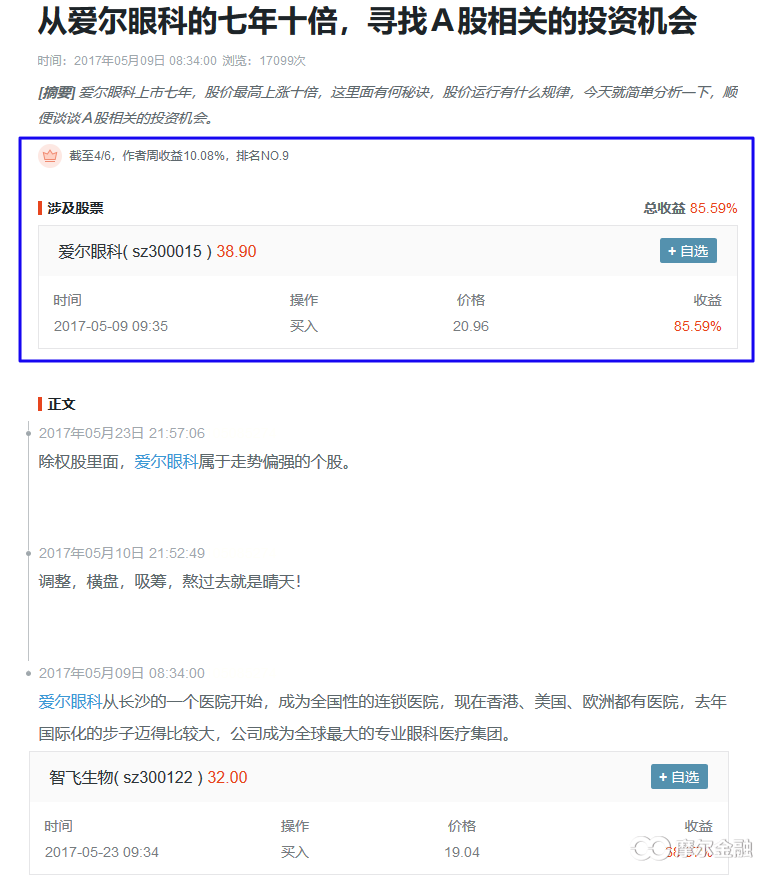Click the post 调整，横盘，吸筹，熬过去就是晴天！
Viewport: 768px width, 878px height.
170,582
